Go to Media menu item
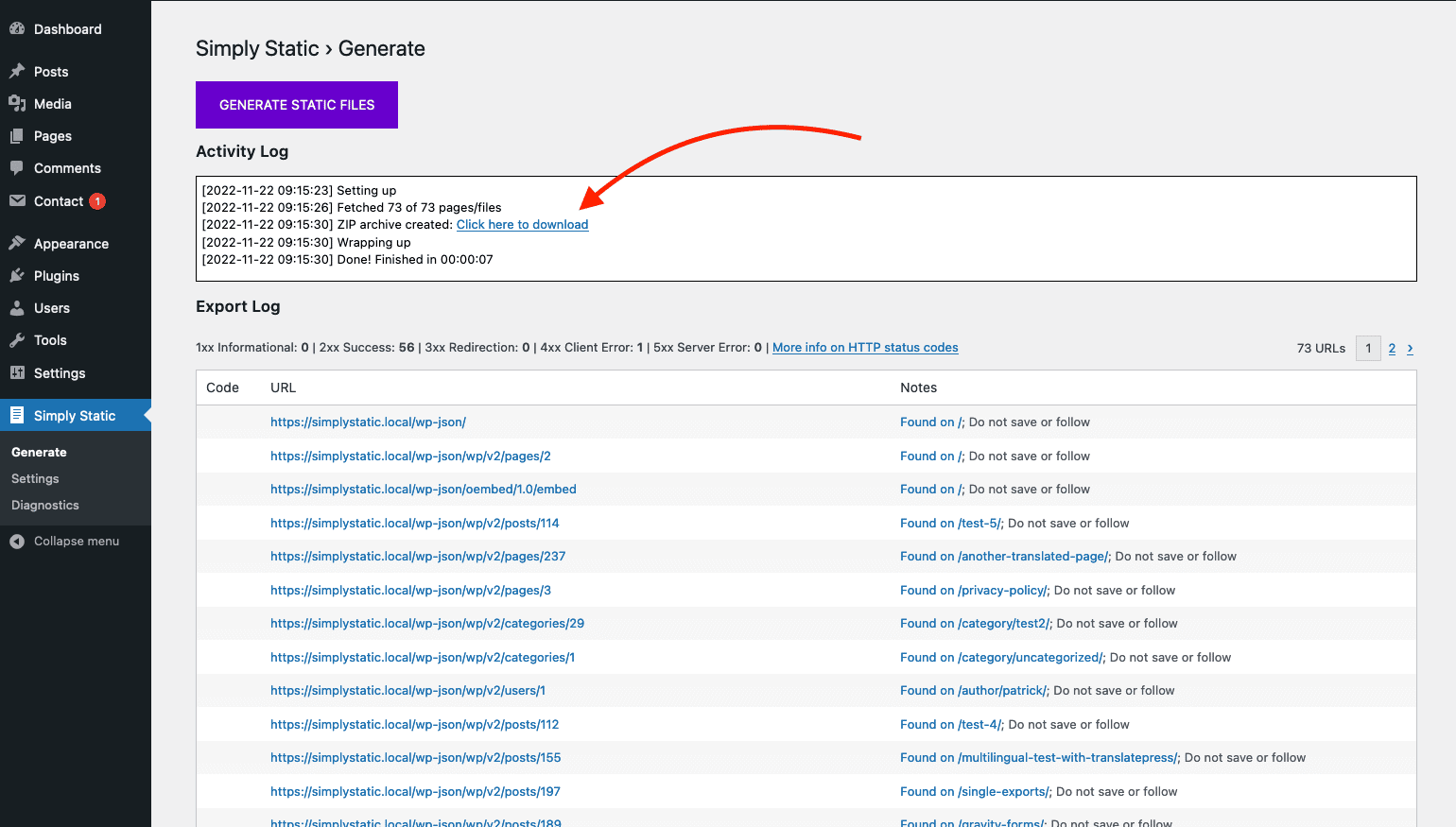The height and width of the screenshot is (827, 1456). click(76, 104)
